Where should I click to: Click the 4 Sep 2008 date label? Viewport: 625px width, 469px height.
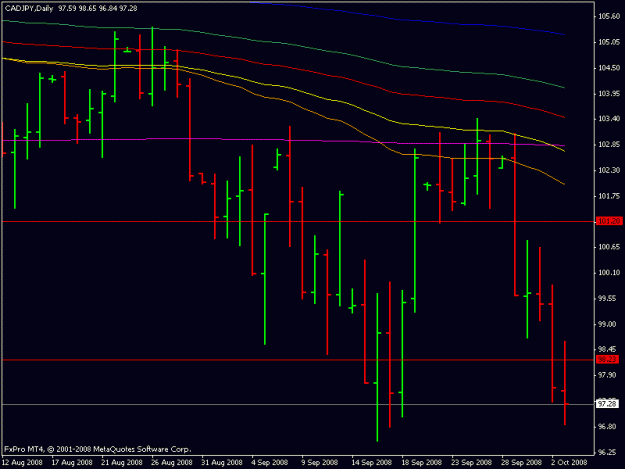pos(270,463)
